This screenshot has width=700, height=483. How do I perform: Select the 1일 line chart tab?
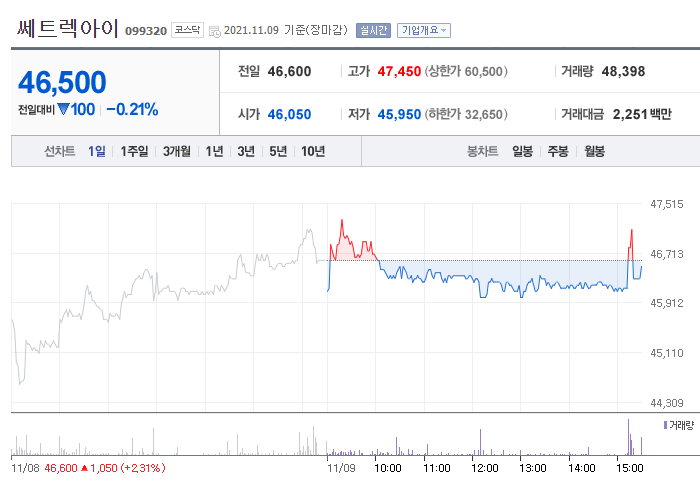coord(96,151)
